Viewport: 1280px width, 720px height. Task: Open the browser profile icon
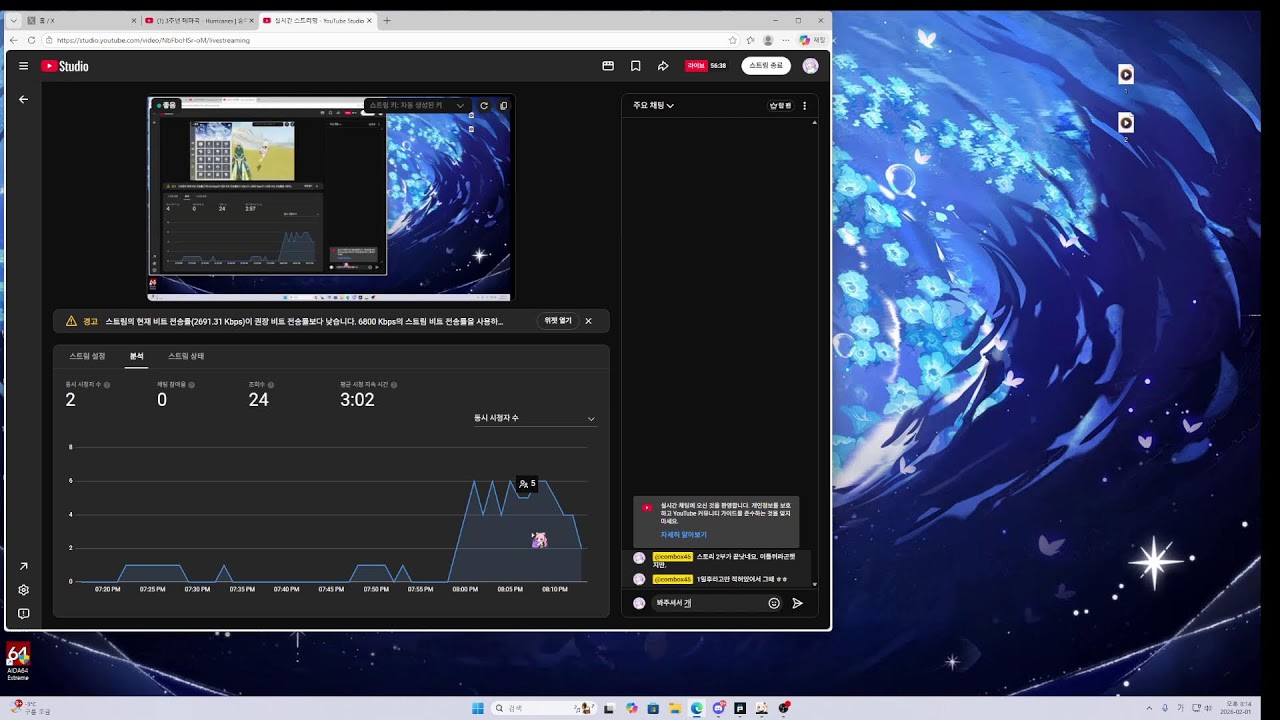(768, 40)
